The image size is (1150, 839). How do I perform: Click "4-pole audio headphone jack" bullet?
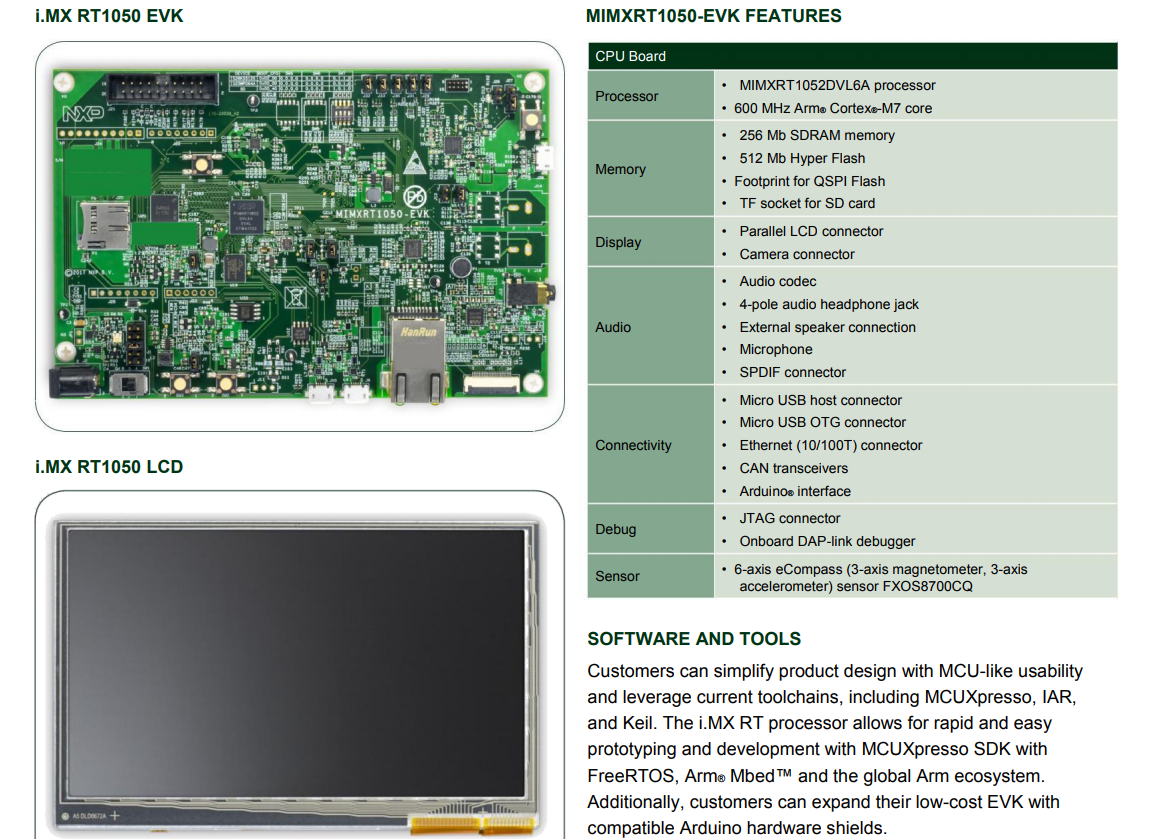(x=829, y=304)
